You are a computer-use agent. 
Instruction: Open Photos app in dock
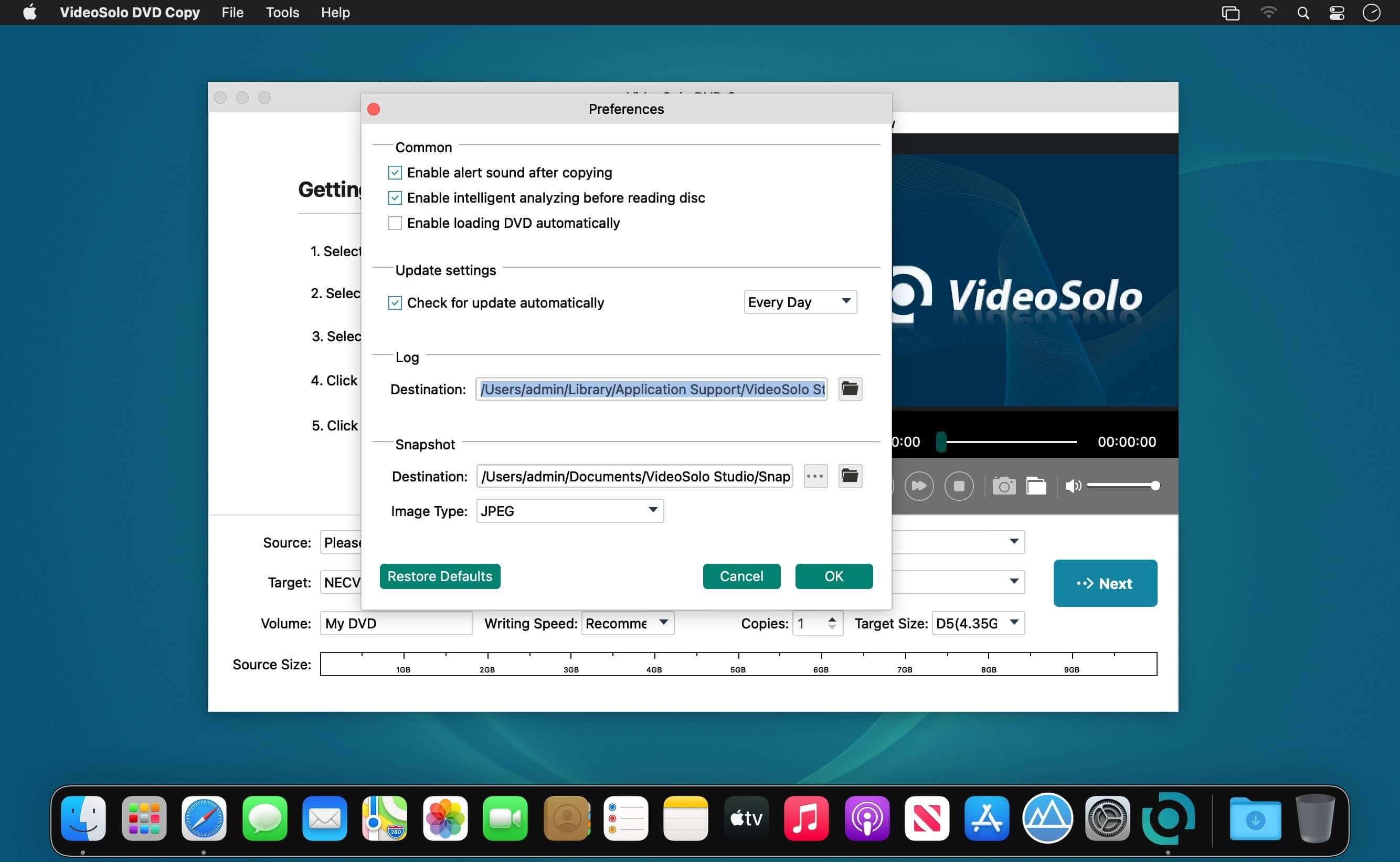[x=445, y=818]
